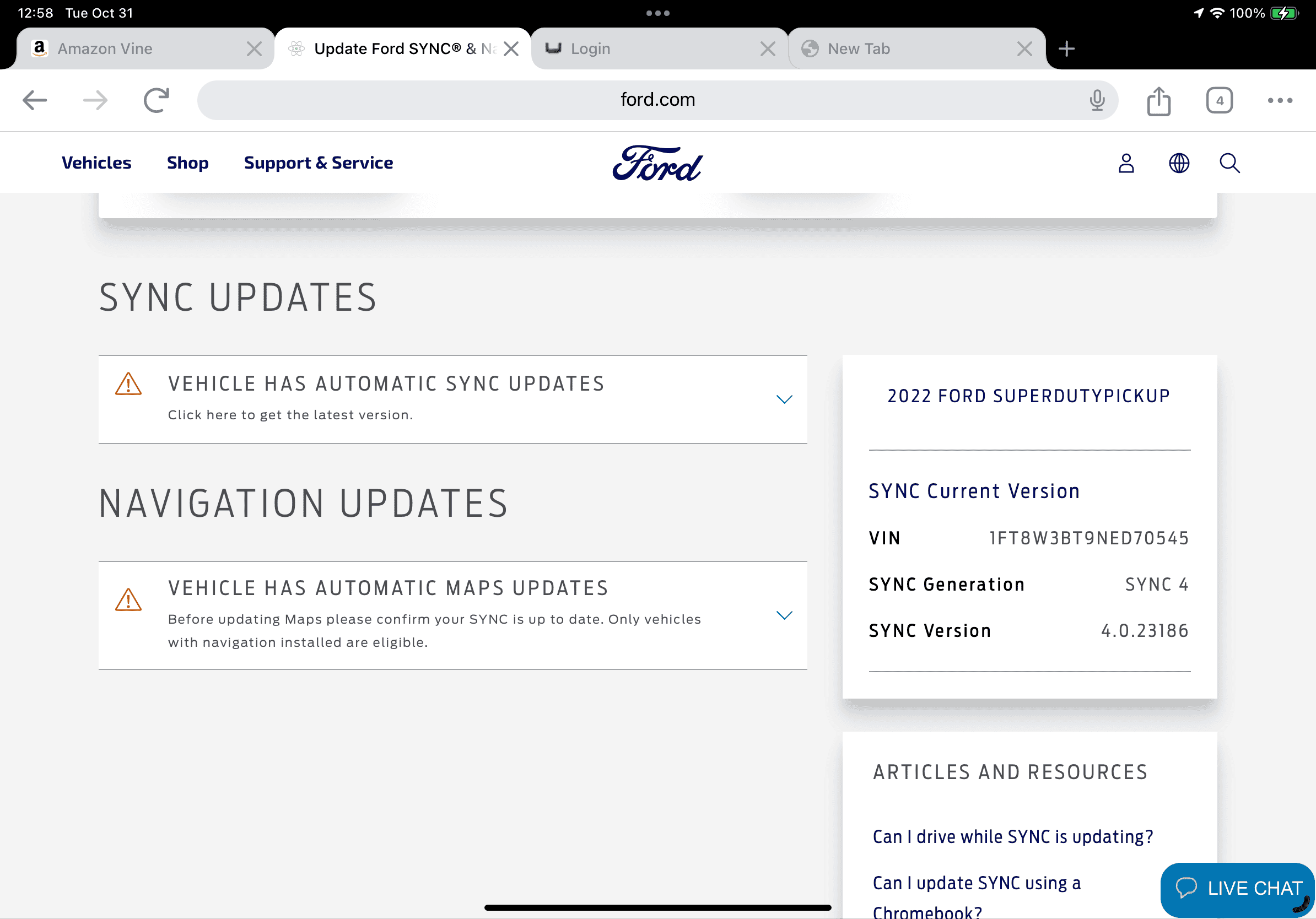Add a new browser tab

1066,48
